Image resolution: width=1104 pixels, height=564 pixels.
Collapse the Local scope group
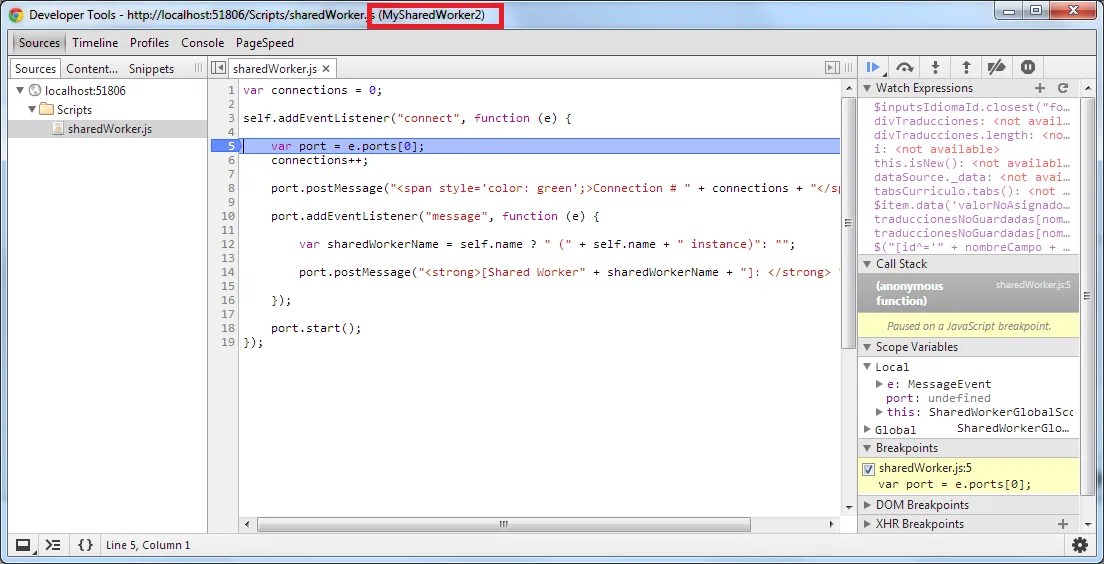pyautogui.click(x=867, y=367)
